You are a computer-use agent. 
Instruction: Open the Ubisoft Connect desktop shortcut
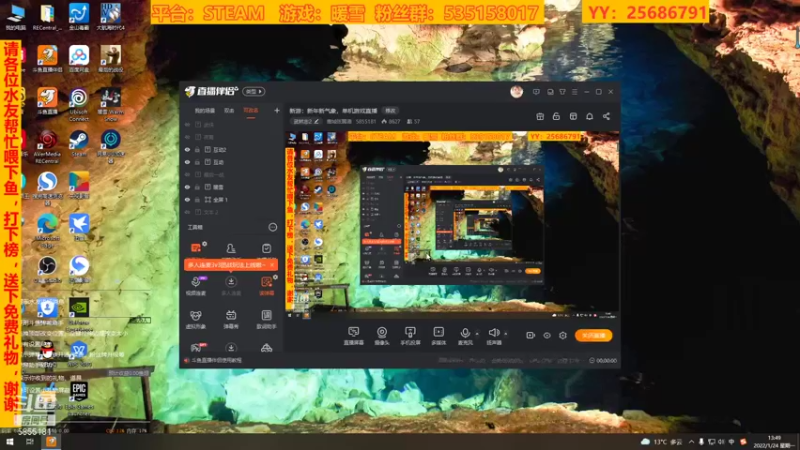click(x=79, y=104)
